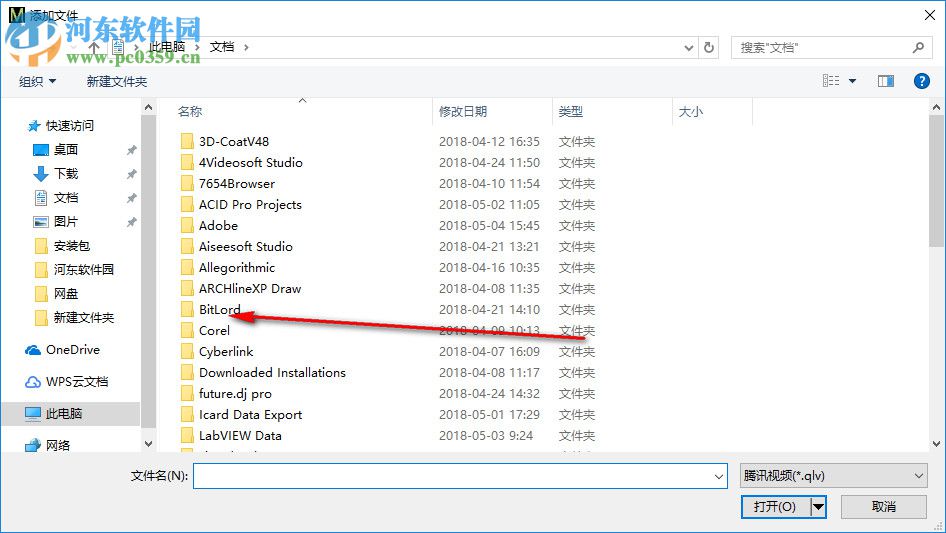Click 新建文件夹 toolbar button
946x533 pixels.
coord(117,81)
